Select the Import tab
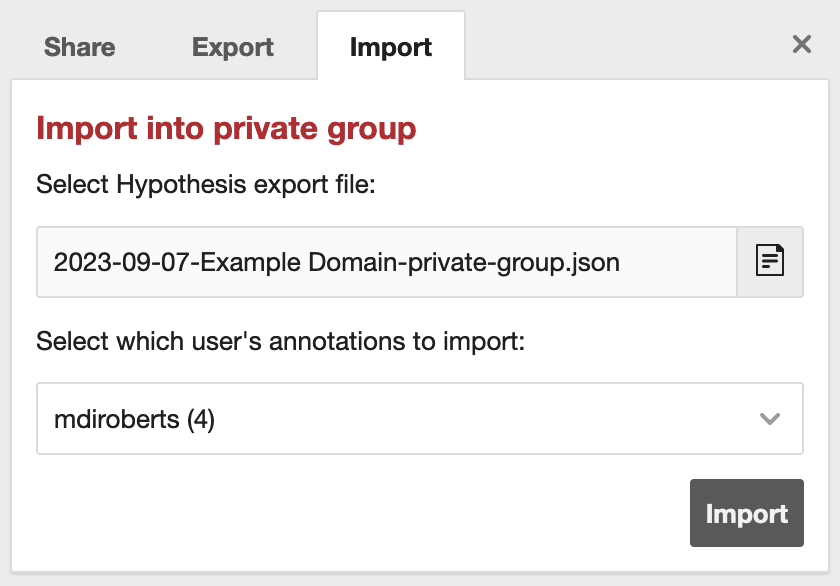The image size is (840, 586). tap(391, 45)
